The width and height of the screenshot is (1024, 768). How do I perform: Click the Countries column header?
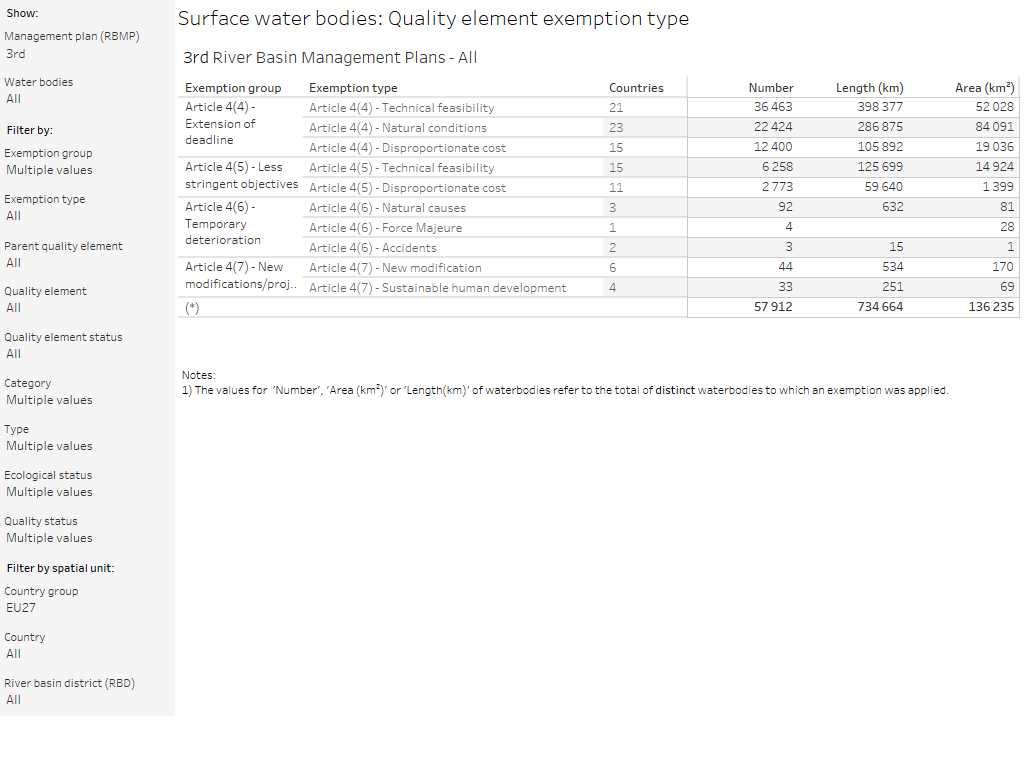click(x=636, y=88)
